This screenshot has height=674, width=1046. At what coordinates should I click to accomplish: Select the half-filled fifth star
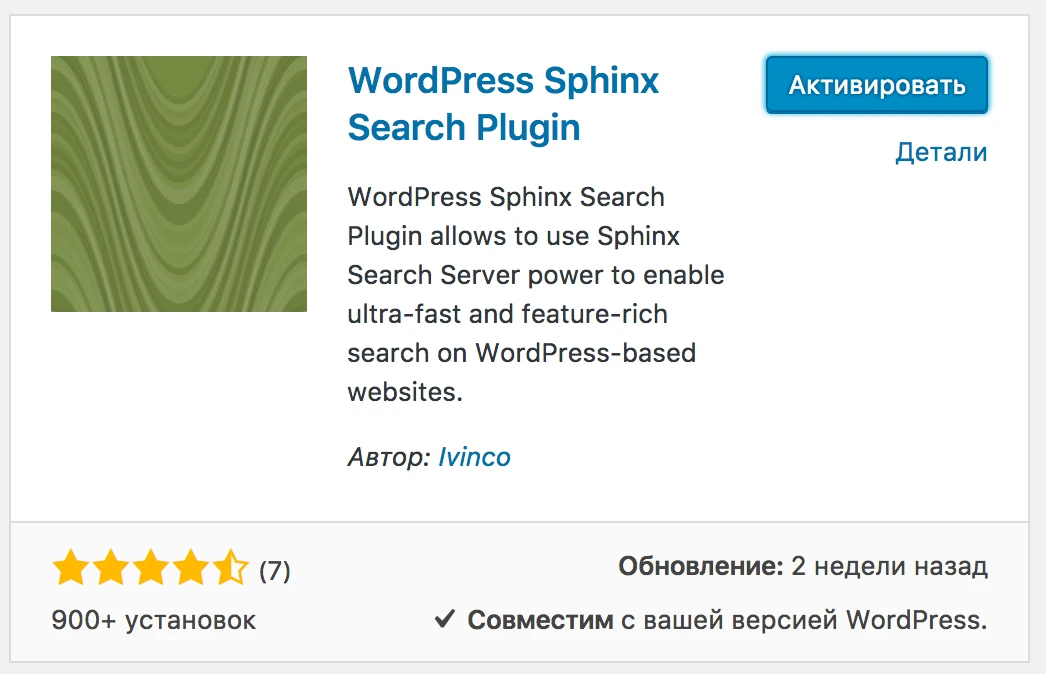pyautogui.click(x=232, y=567)
